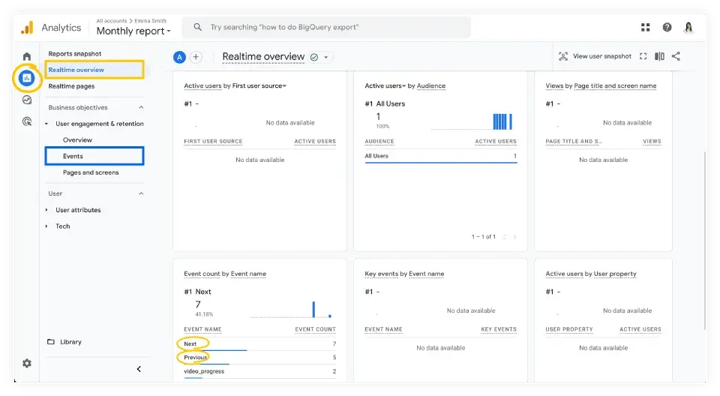Click EVENT COUNT column header
This screenshot has height=396, width=720.
click(x=315, y=329)
